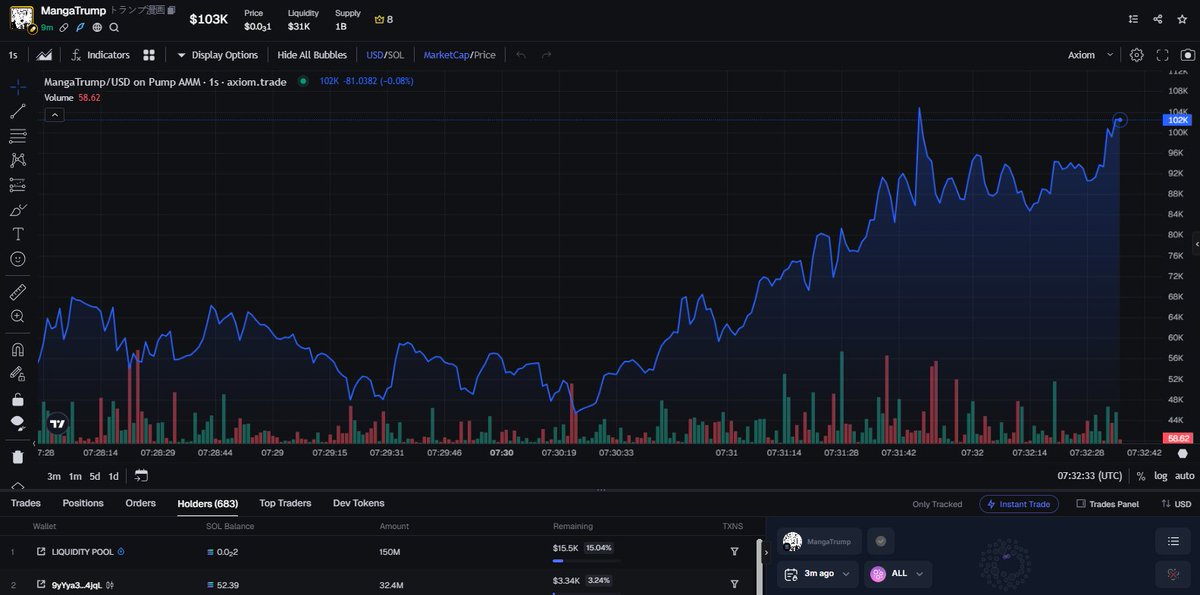Click the search magnifier under MangaTrump
This screenshot has height=595, width=1200.
[114, 27]
